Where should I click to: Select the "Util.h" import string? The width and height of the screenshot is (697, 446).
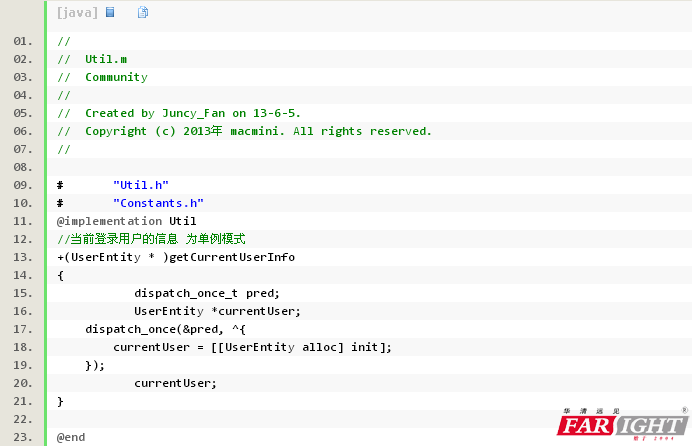[141, 185]
